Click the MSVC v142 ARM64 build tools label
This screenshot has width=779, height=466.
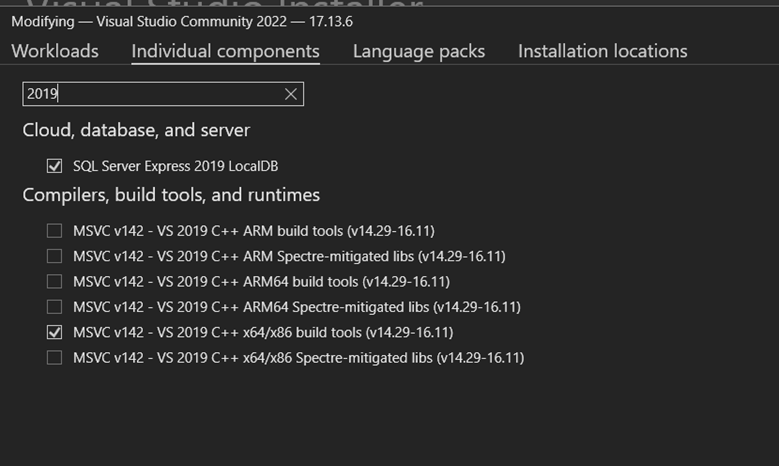coord(261,282)
